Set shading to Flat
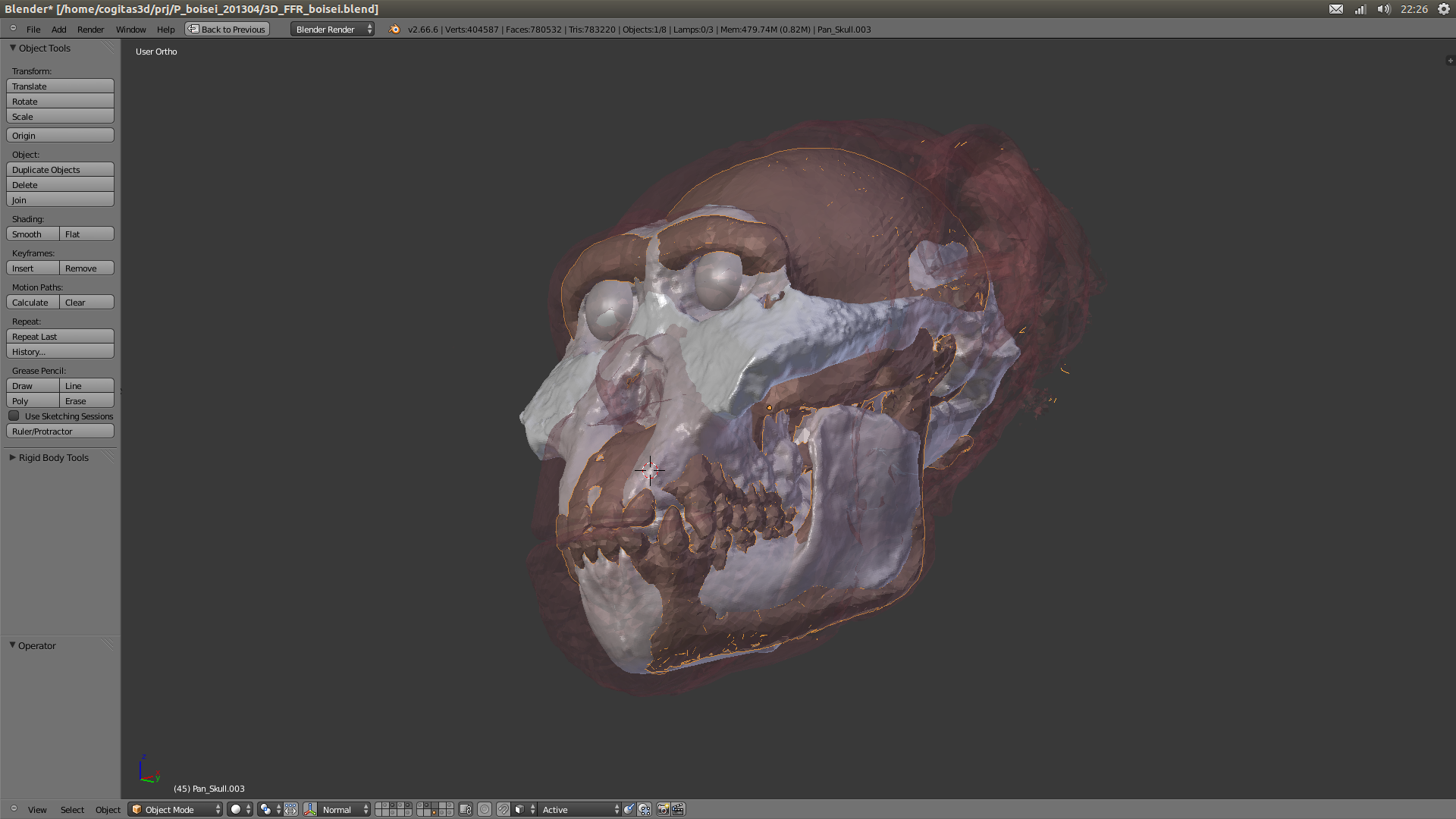The width and height of the screenshot is (1456, 819). tap(86, 234)
